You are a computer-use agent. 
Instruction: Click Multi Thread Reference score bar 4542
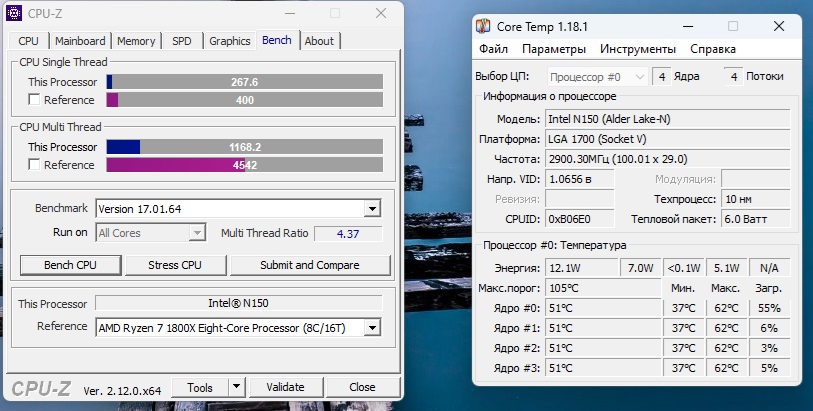pos(245,165)
